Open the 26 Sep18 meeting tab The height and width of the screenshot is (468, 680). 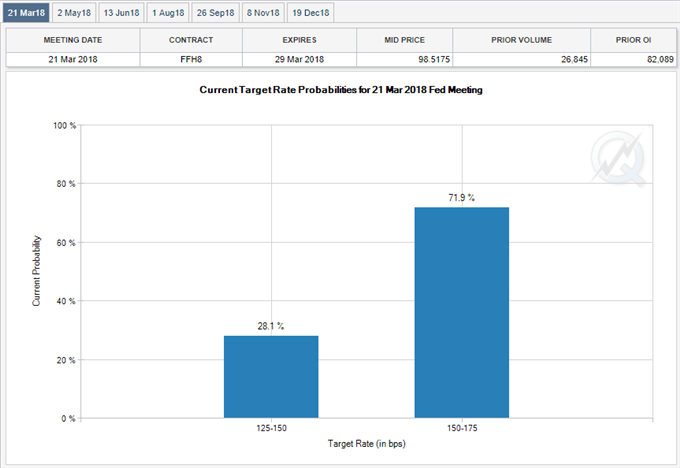coord(216,13)
